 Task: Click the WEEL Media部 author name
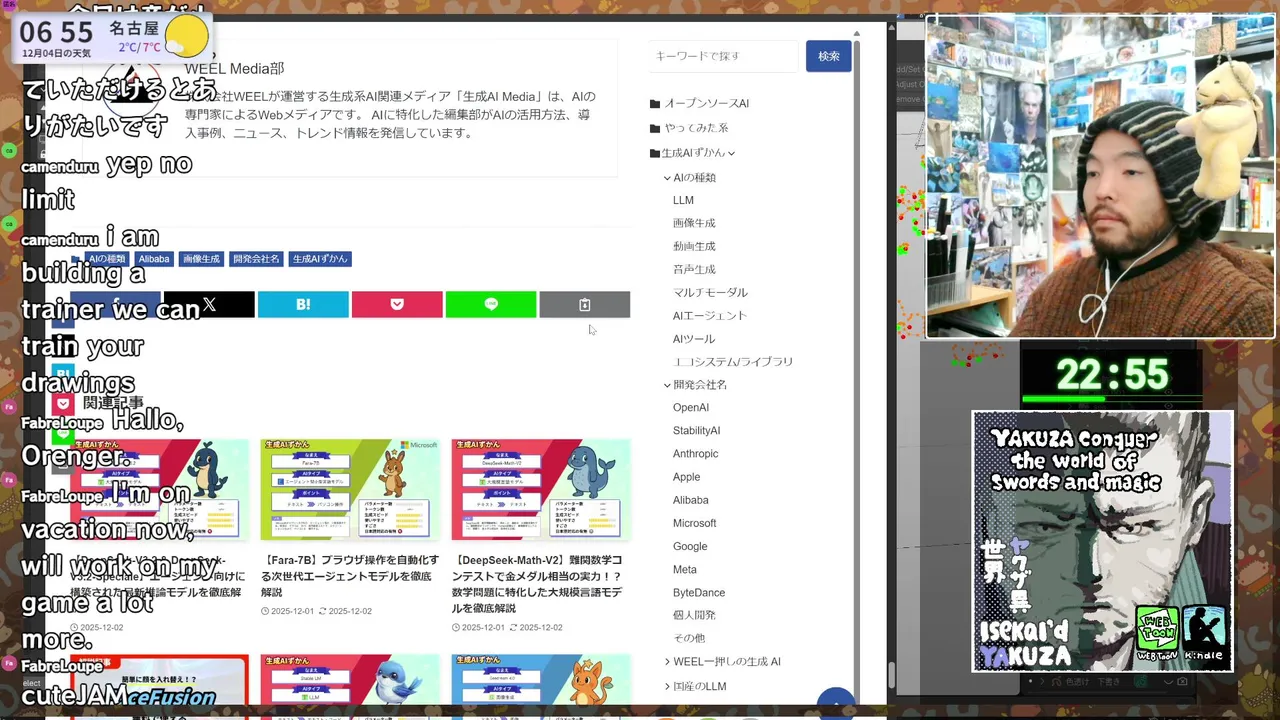pos(234,69)
